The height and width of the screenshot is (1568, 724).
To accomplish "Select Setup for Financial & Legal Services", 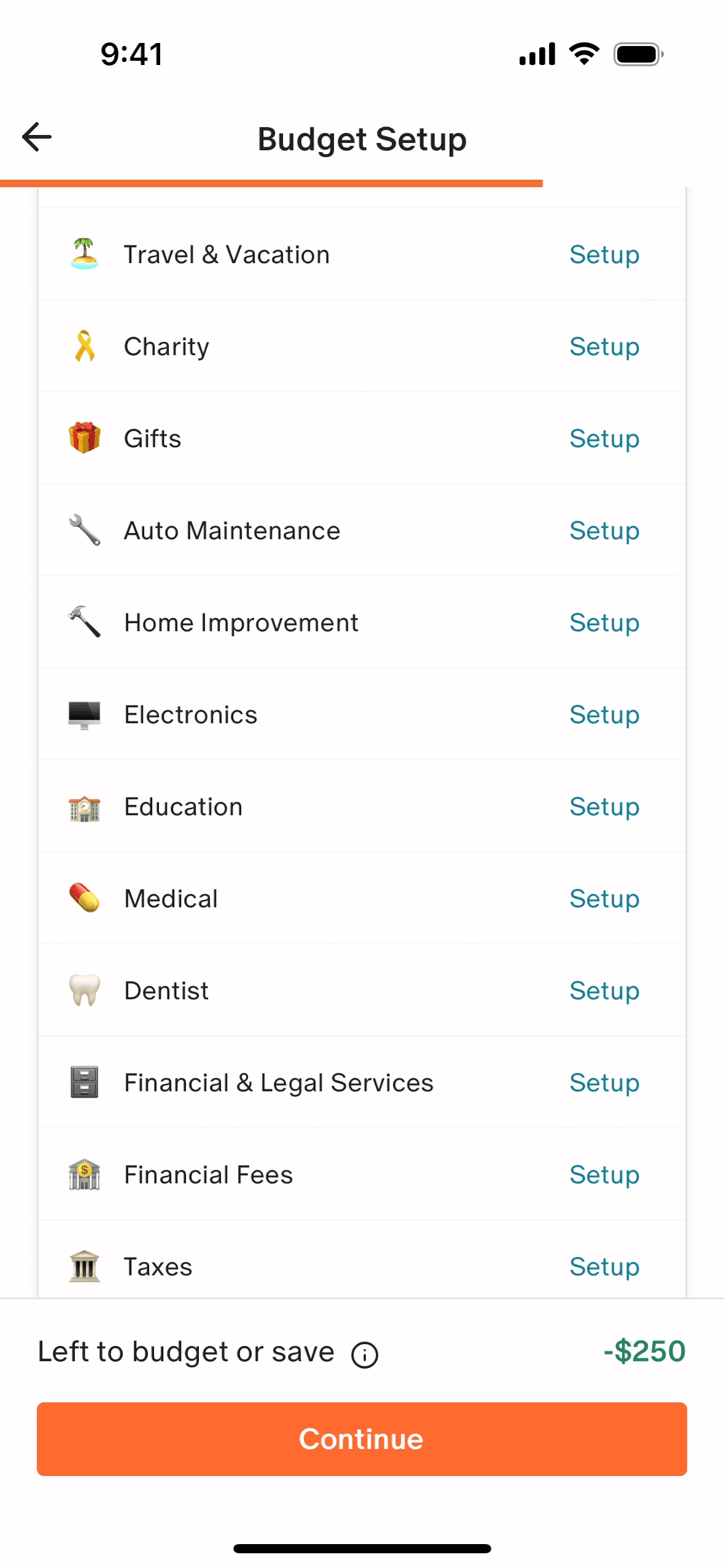I will click(x=604, y=1083).
